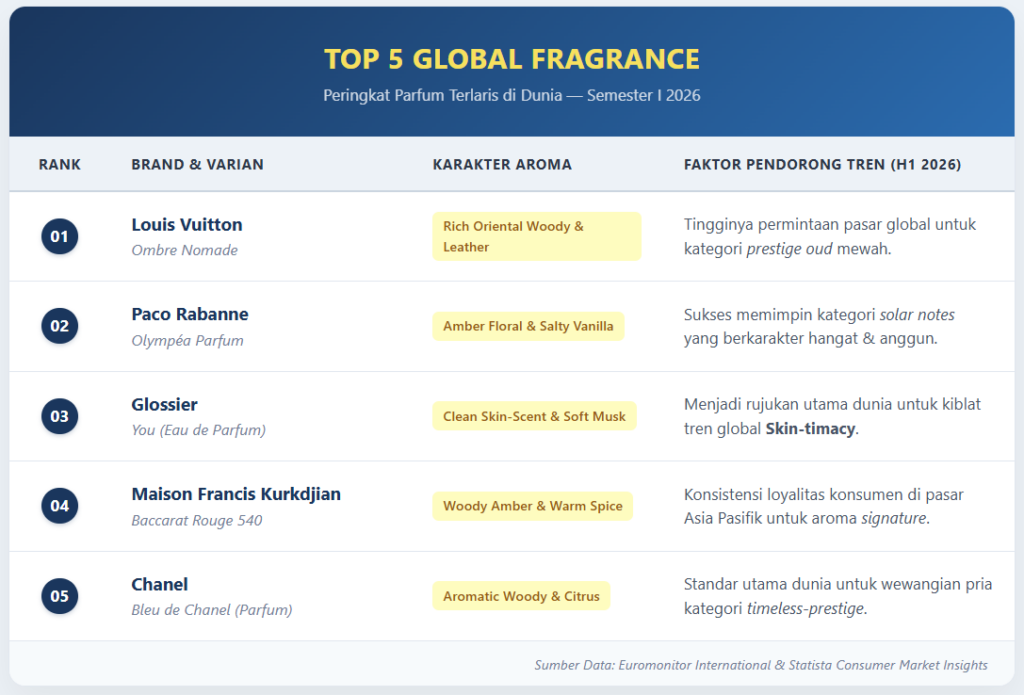Click the Clean Skin-Scent & Soft Musk tag
The width and height of the screenshot is (1024, 695).
pos(534,416)
